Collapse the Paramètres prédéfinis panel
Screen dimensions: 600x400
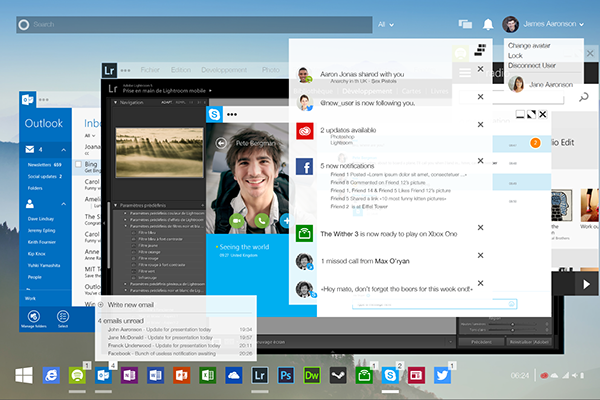[x=116, y=206]
